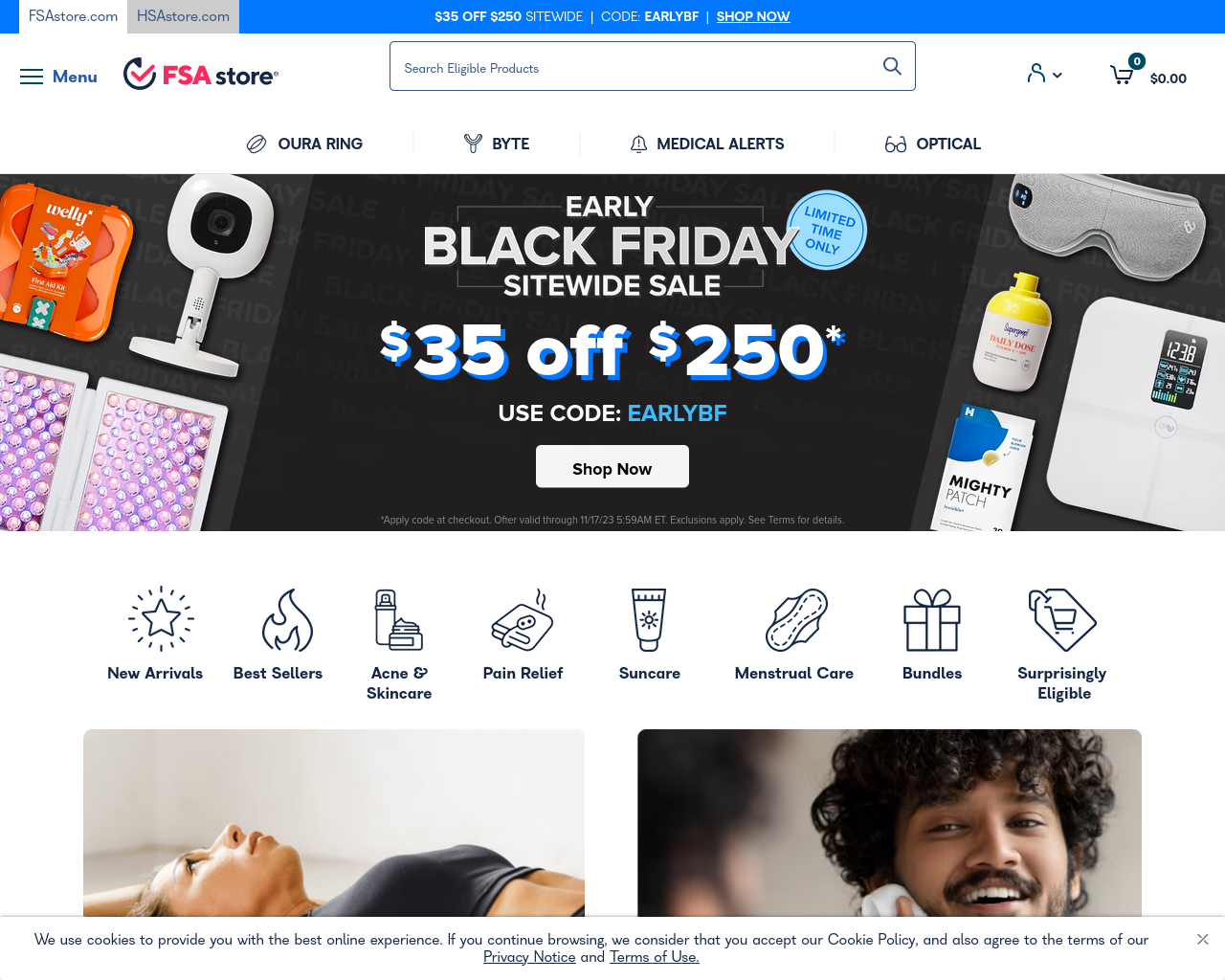Open the Privacy Notice link
Image resolution: width=1225 pixels, height=980 pixels.
529,957
